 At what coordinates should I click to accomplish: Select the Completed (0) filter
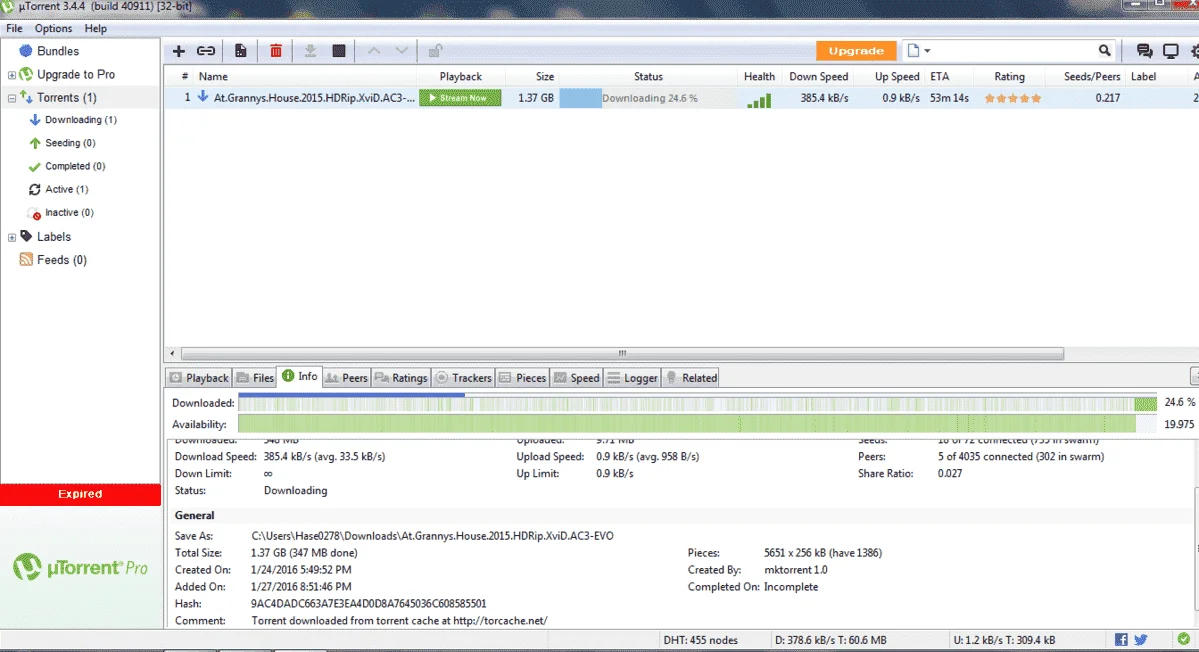[75, 166]
